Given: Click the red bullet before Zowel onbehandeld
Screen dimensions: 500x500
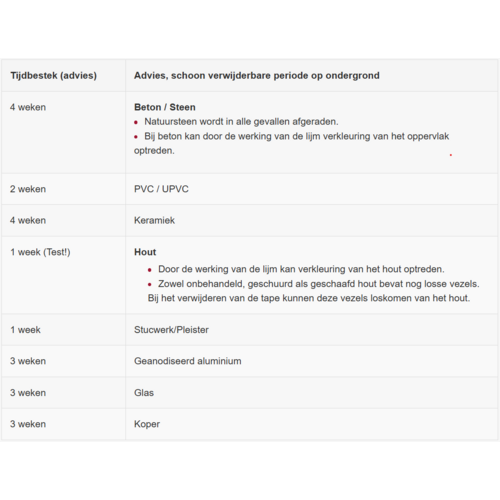Looking at the screenshot, I should coord(150,284).
